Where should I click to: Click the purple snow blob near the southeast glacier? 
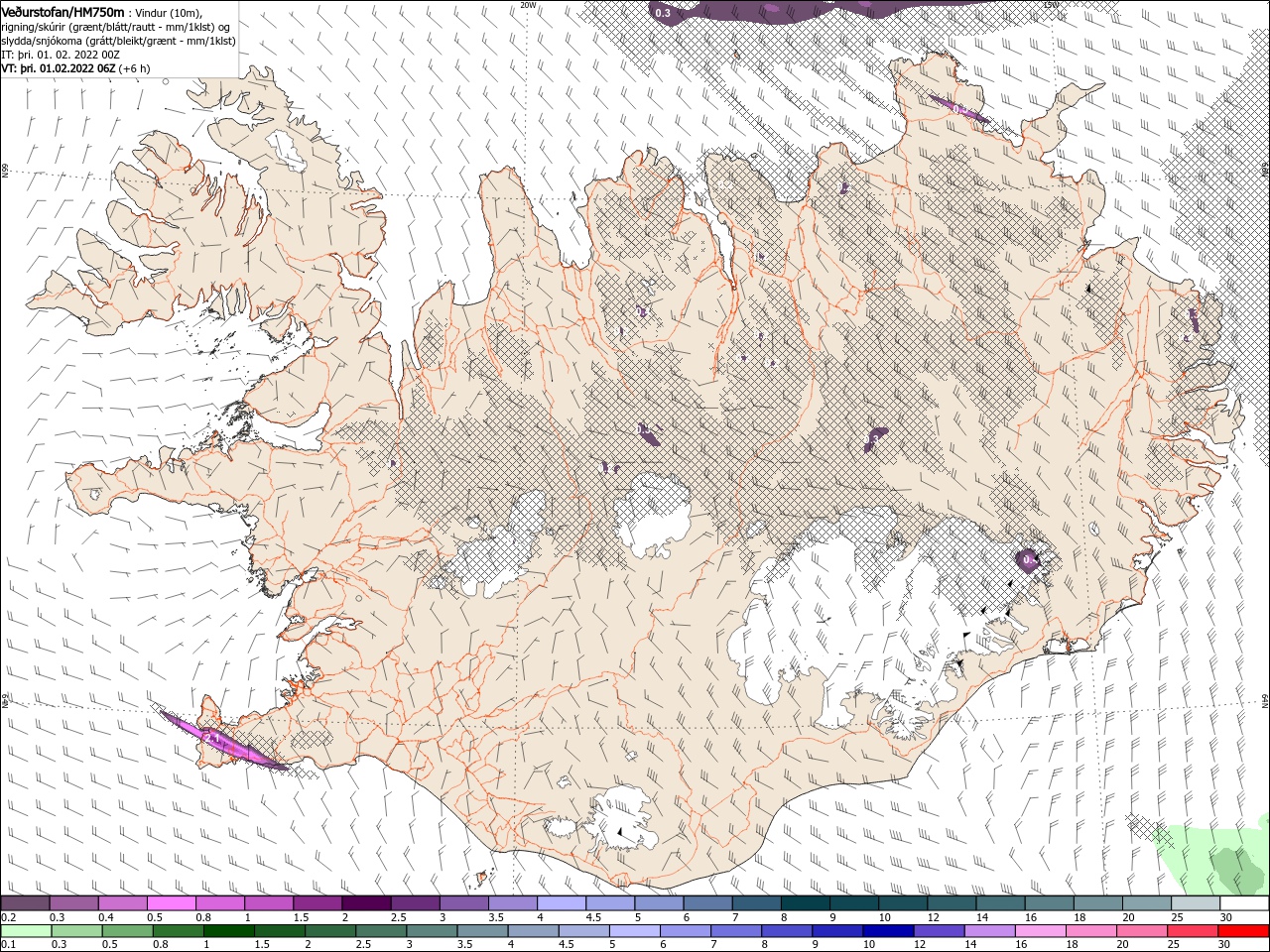[1027, 560]
